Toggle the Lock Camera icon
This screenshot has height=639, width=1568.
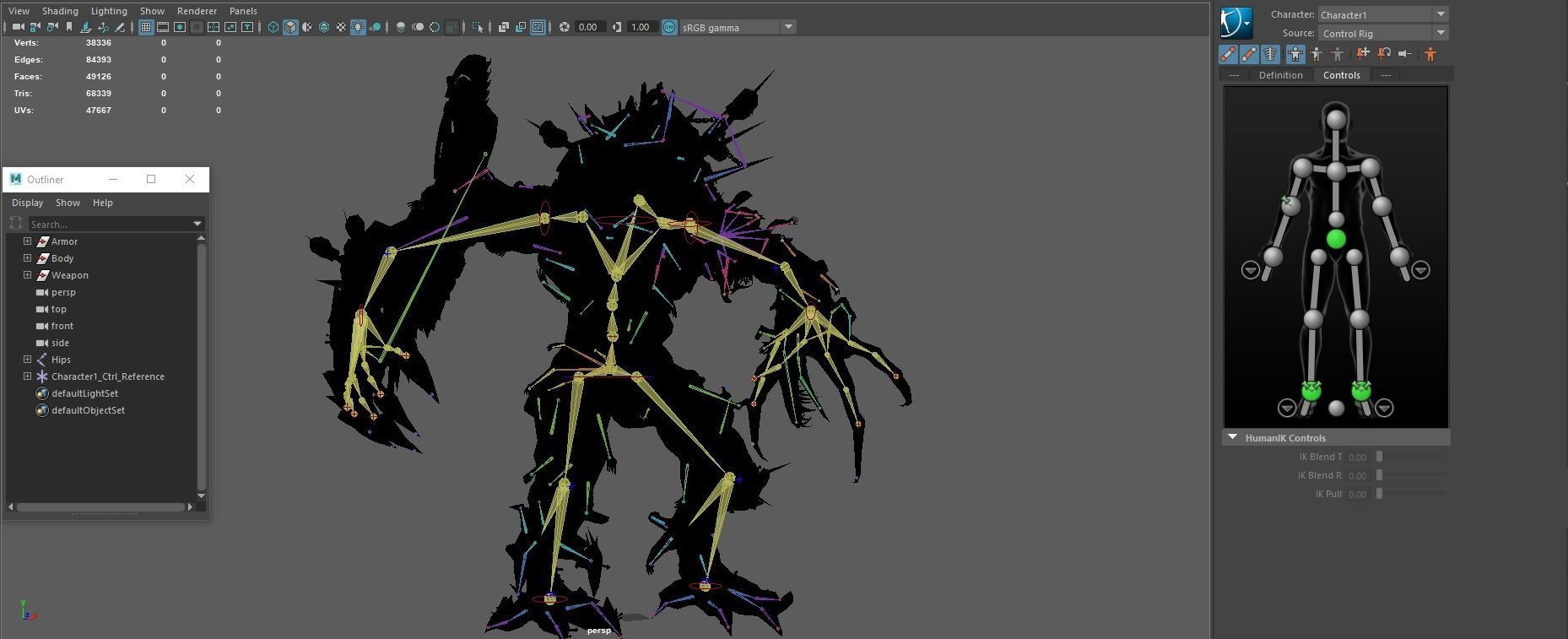35,27
